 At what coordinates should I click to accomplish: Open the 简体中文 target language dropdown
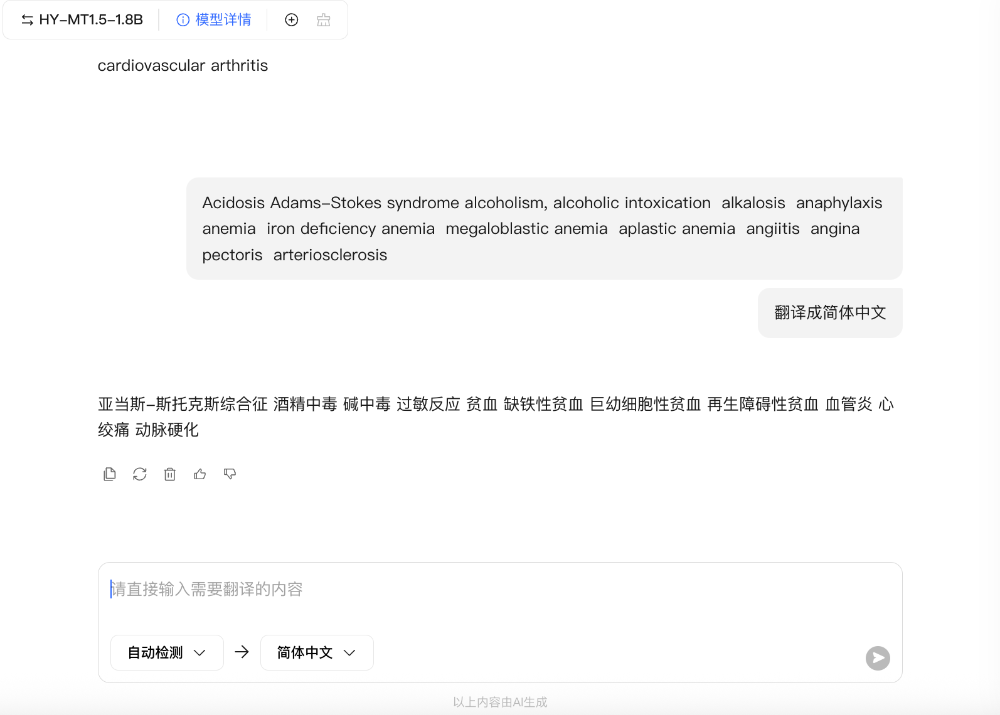click(316, 652)
